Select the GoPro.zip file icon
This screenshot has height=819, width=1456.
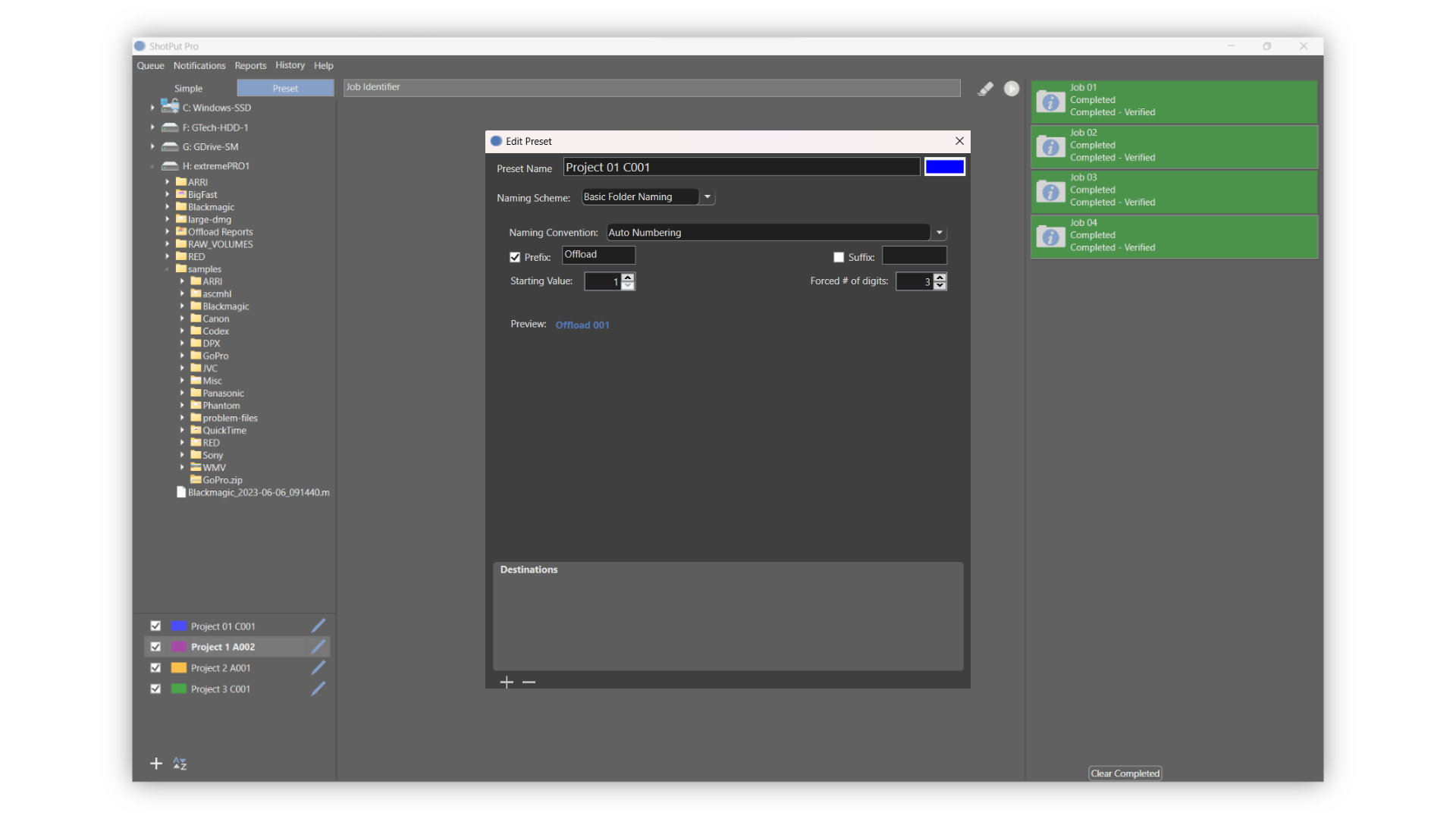196,479
